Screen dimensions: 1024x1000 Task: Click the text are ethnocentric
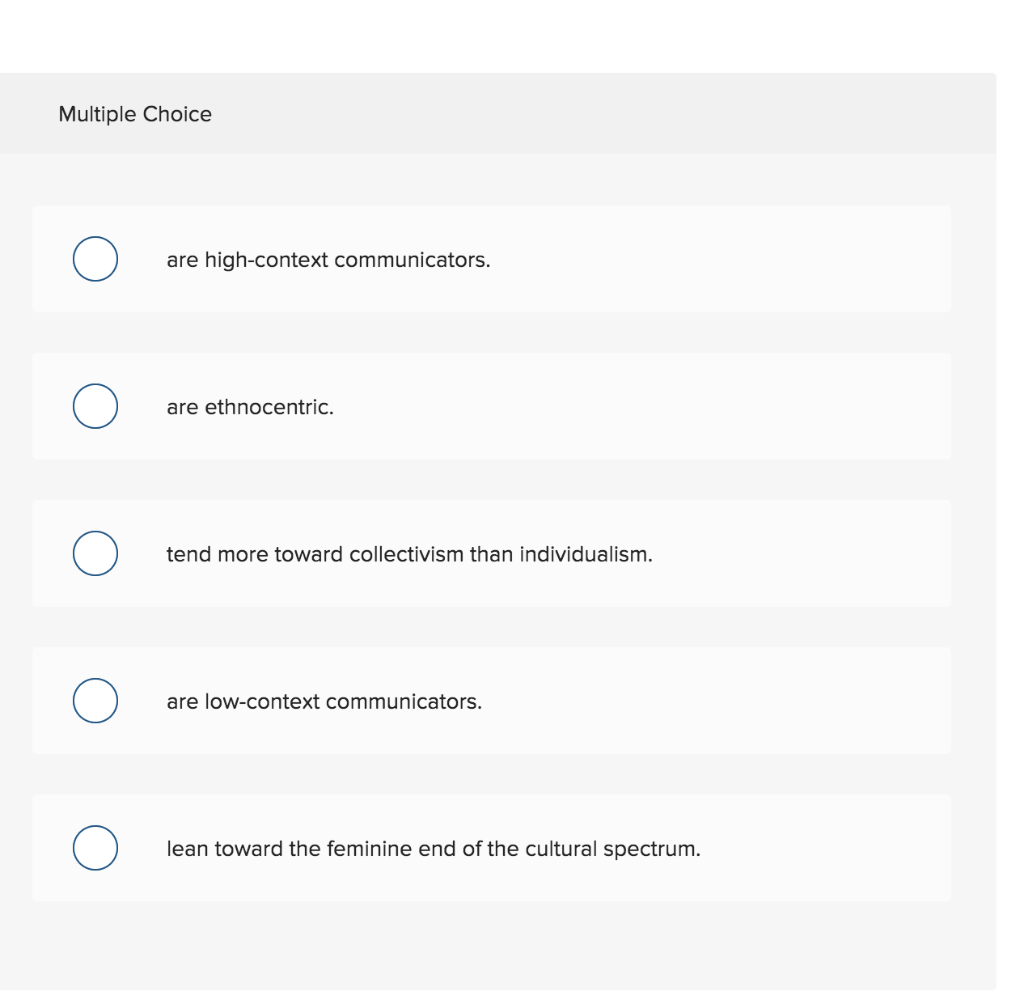(x=250, y=406)
